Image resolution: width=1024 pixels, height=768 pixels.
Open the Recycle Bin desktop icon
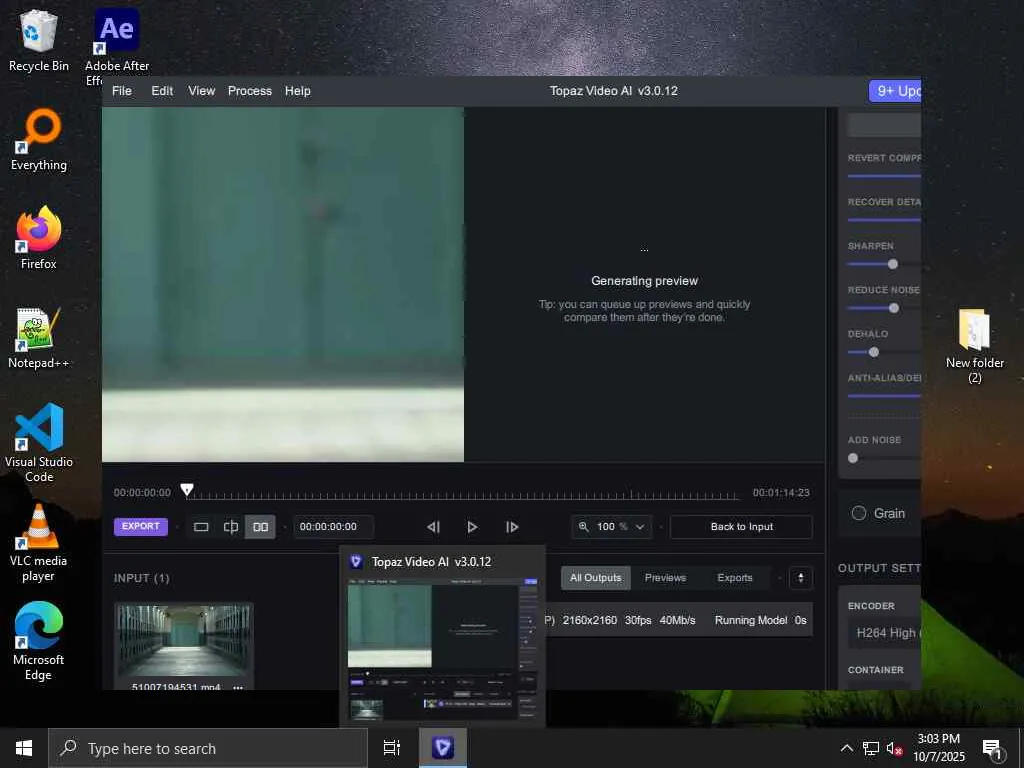(39, 40)
